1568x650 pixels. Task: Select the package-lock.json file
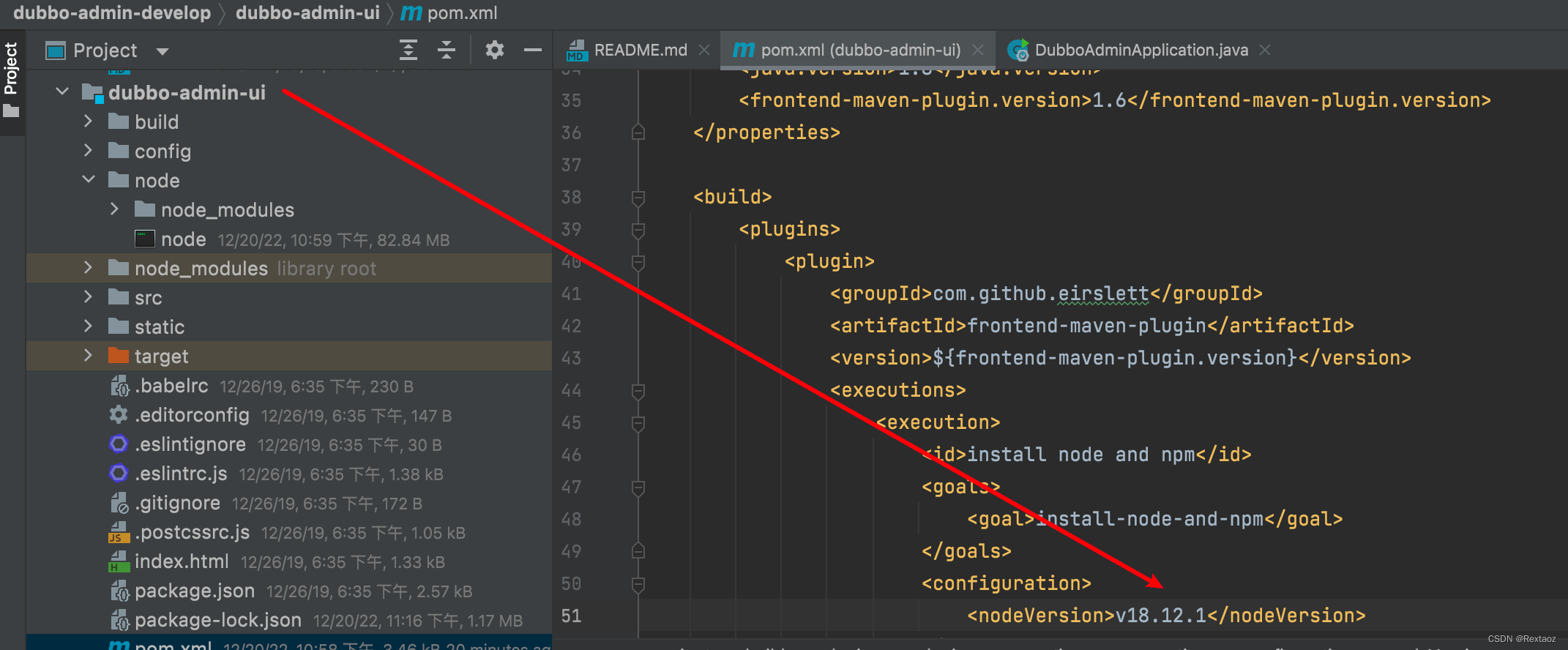click(x=218, y=620)
